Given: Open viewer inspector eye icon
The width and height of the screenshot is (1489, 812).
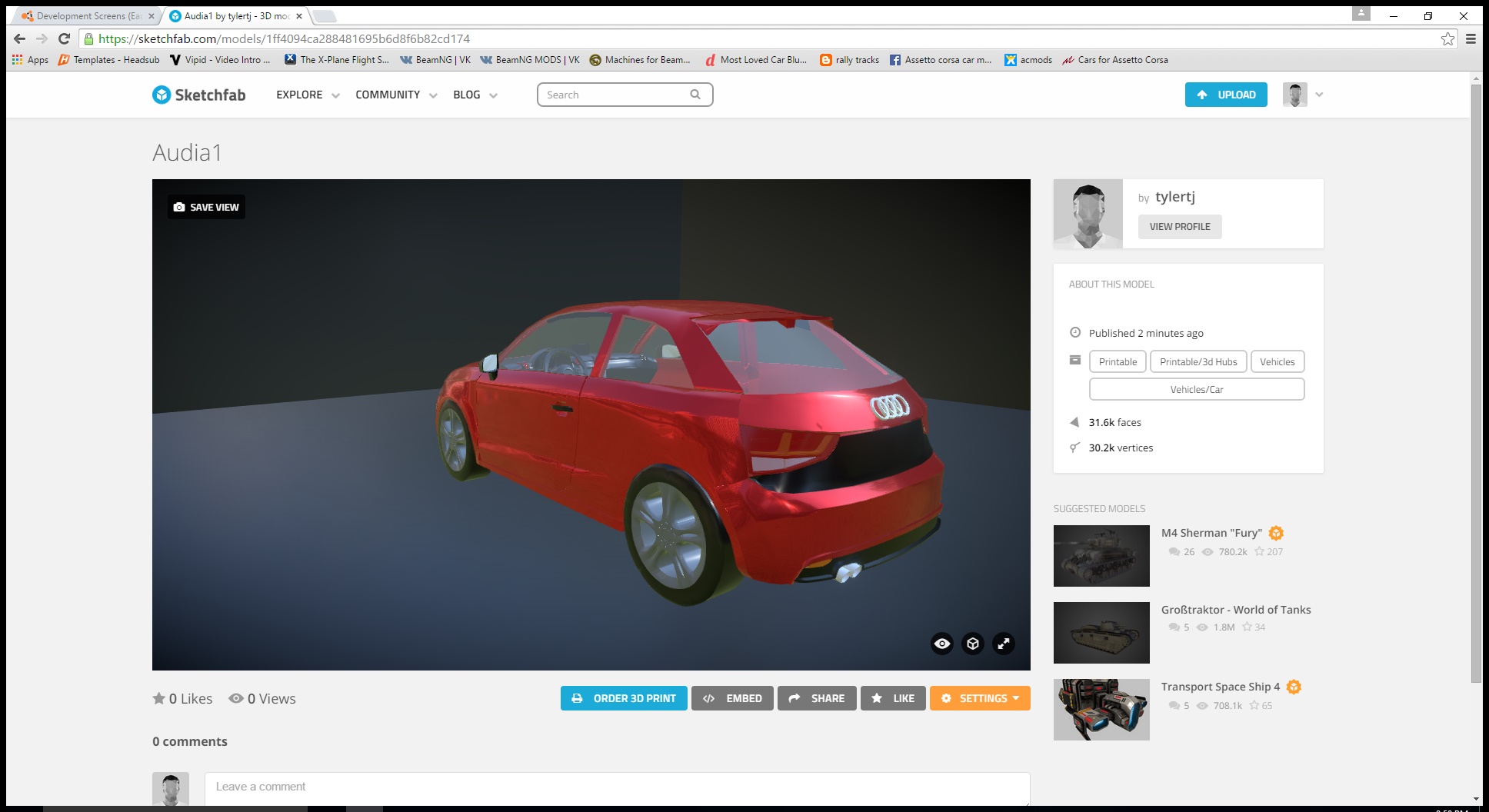Looking at the screenshot, I should pyautogui.click(x=942, y=644).
